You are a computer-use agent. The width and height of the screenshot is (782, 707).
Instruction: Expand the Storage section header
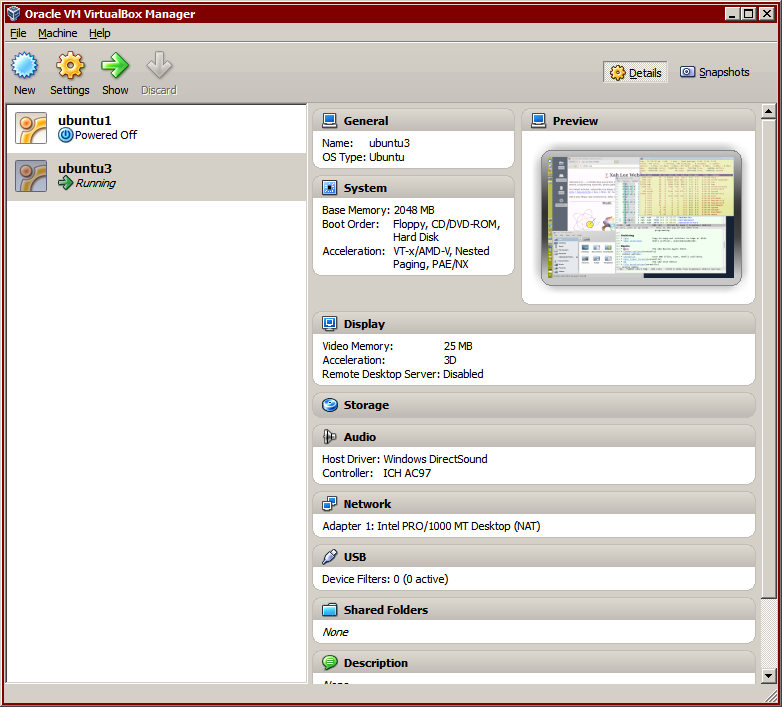click(x=534, y=405)
